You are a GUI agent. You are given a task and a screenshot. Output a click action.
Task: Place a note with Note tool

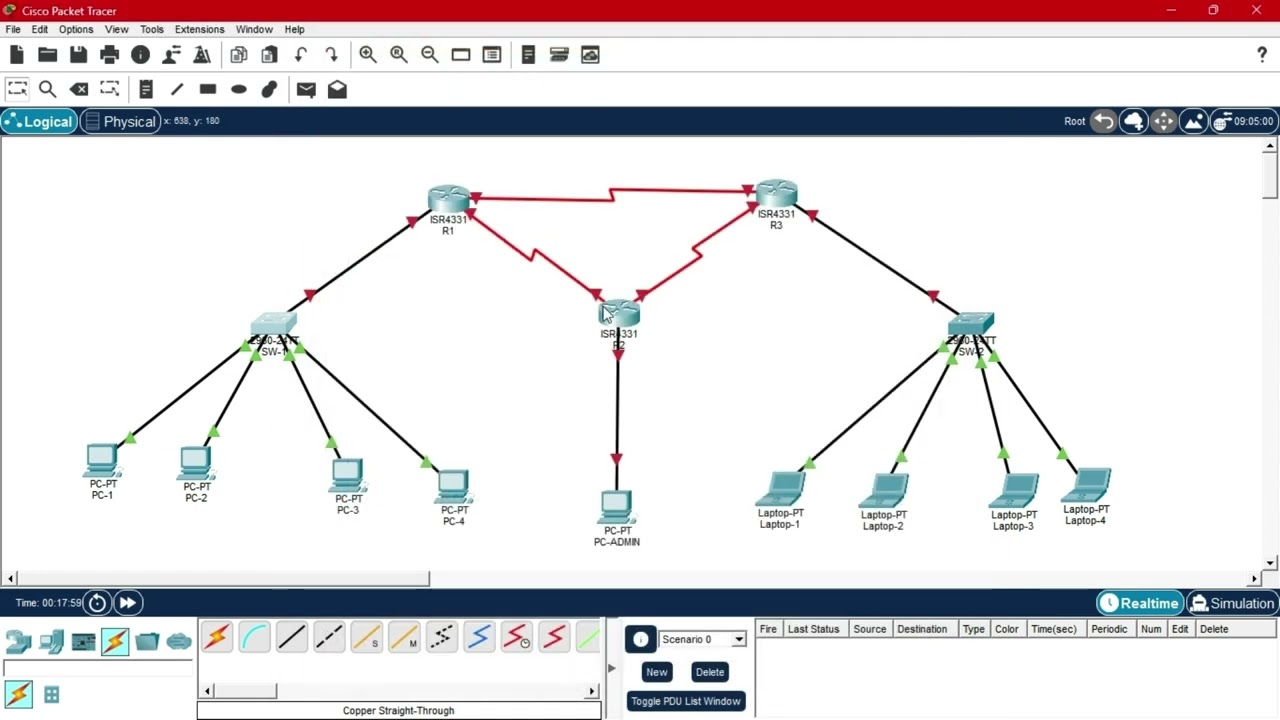click(146, 89)
